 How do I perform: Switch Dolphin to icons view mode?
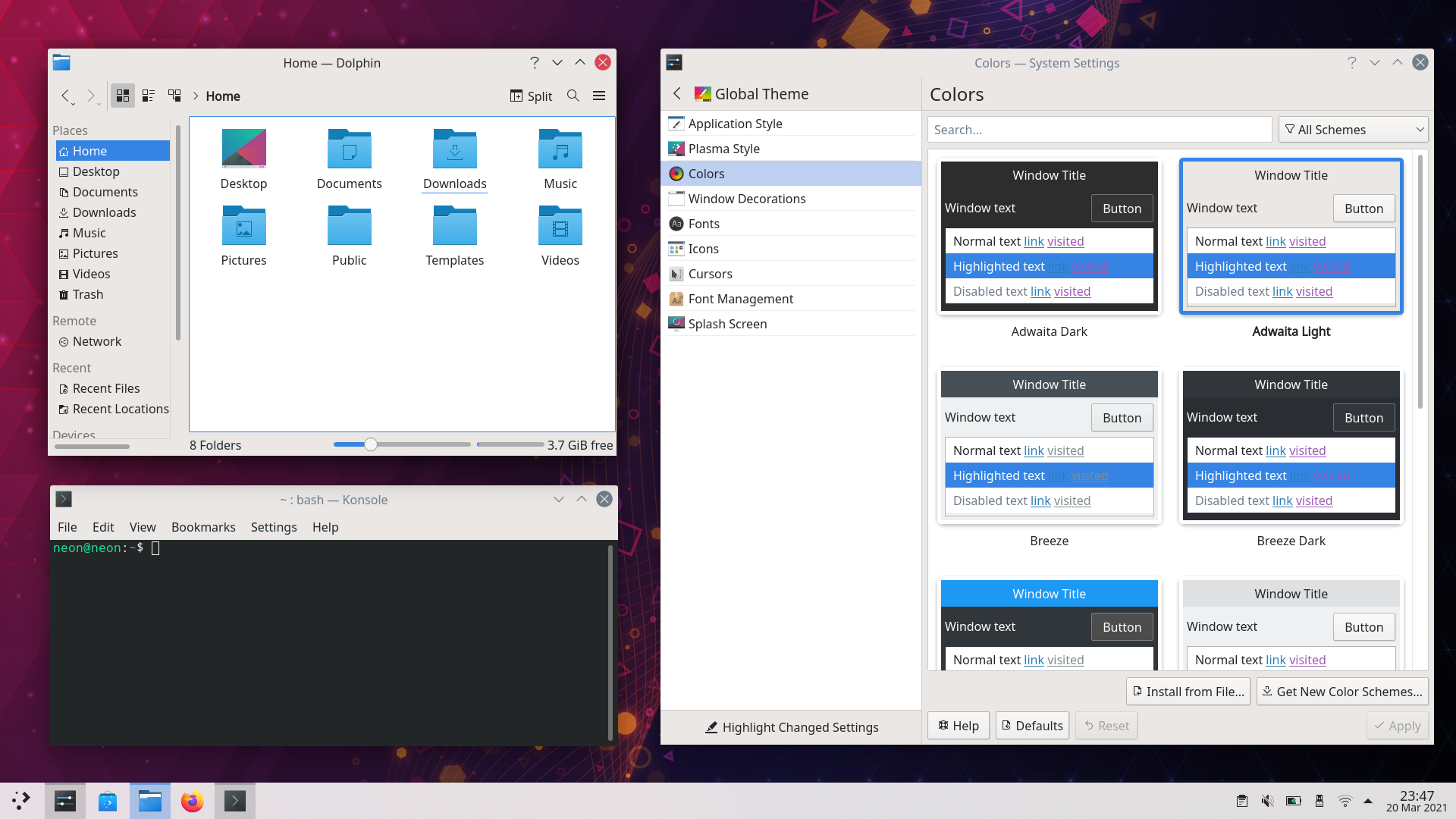click(x=123, y=96)
